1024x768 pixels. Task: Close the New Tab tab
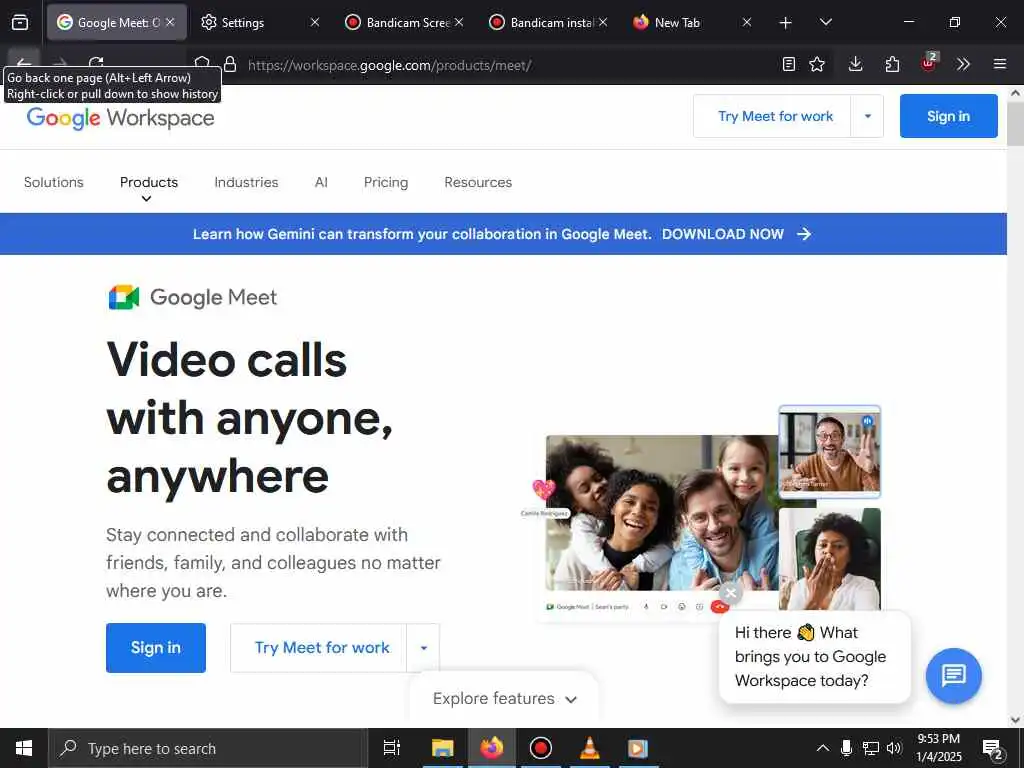tap(746, 22)
